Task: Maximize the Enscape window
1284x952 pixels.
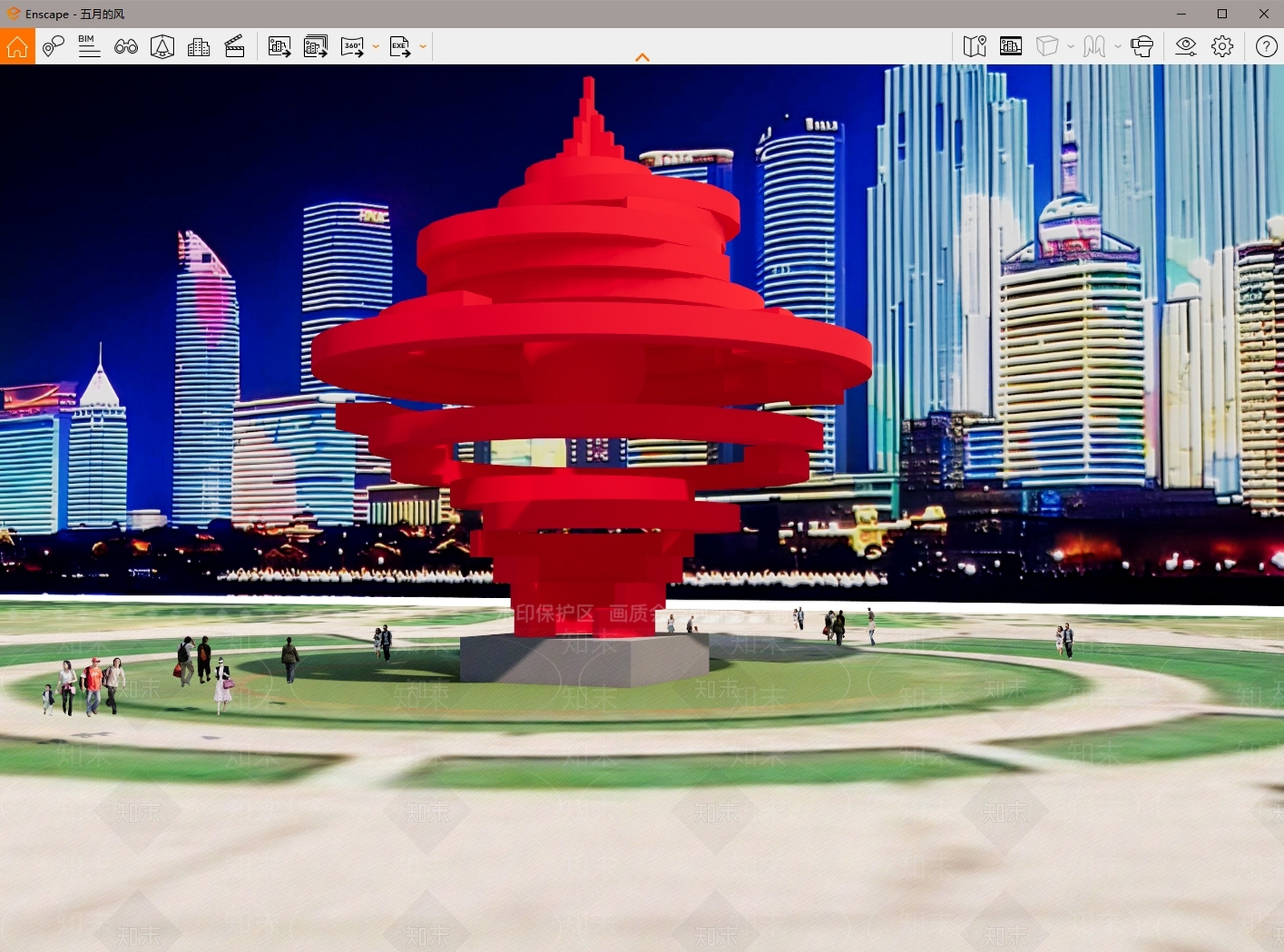Action: (1222, 14)
